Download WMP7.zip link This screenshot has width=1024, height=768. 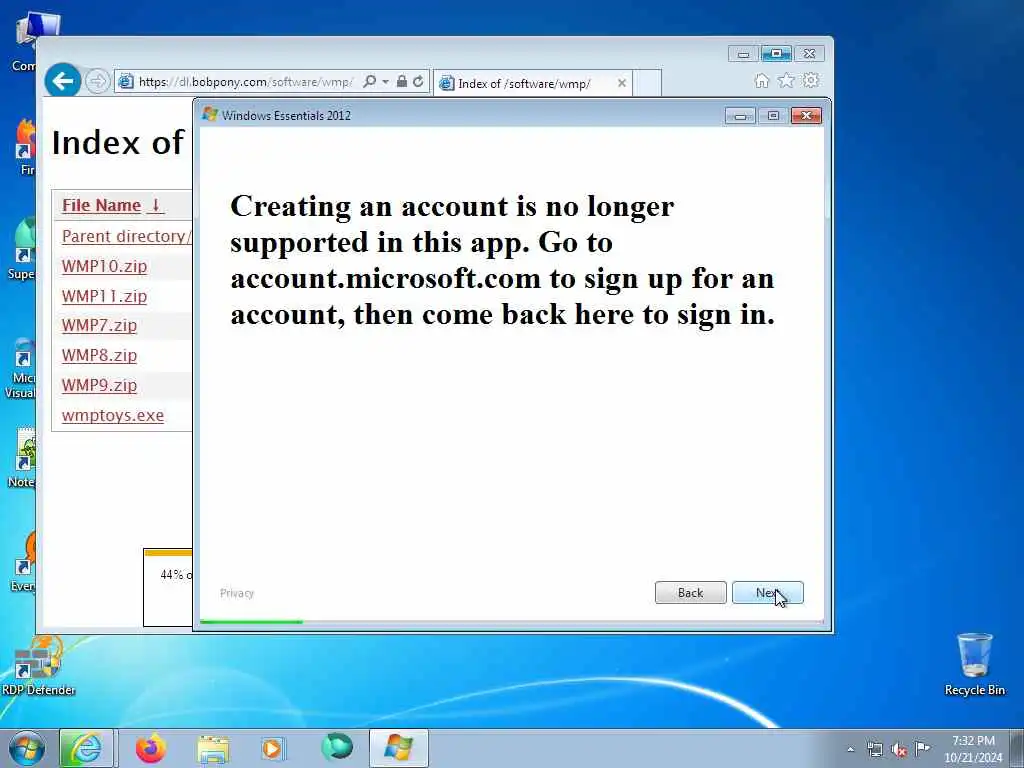[99, 325]
